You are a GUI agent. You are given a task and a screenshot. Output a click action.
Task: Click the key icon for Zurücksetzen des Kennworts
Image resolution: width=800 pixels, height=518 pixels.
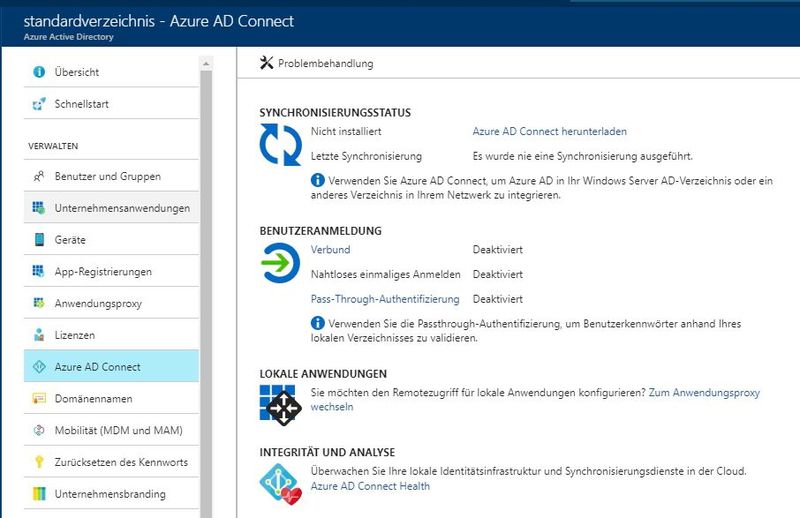(39, 462)
